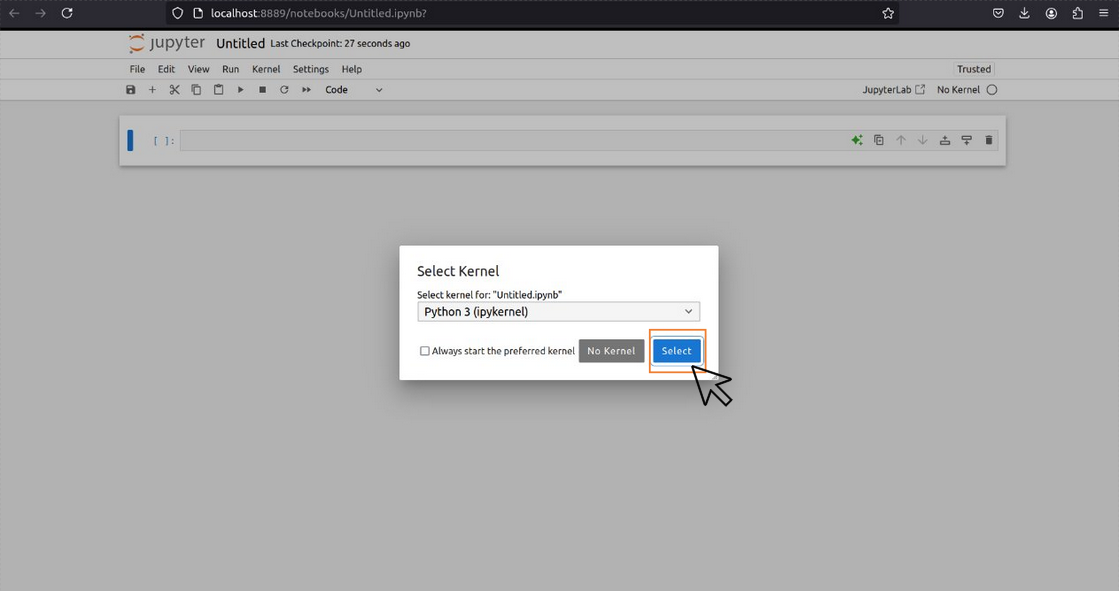Open the File menu

pos(137,69)
